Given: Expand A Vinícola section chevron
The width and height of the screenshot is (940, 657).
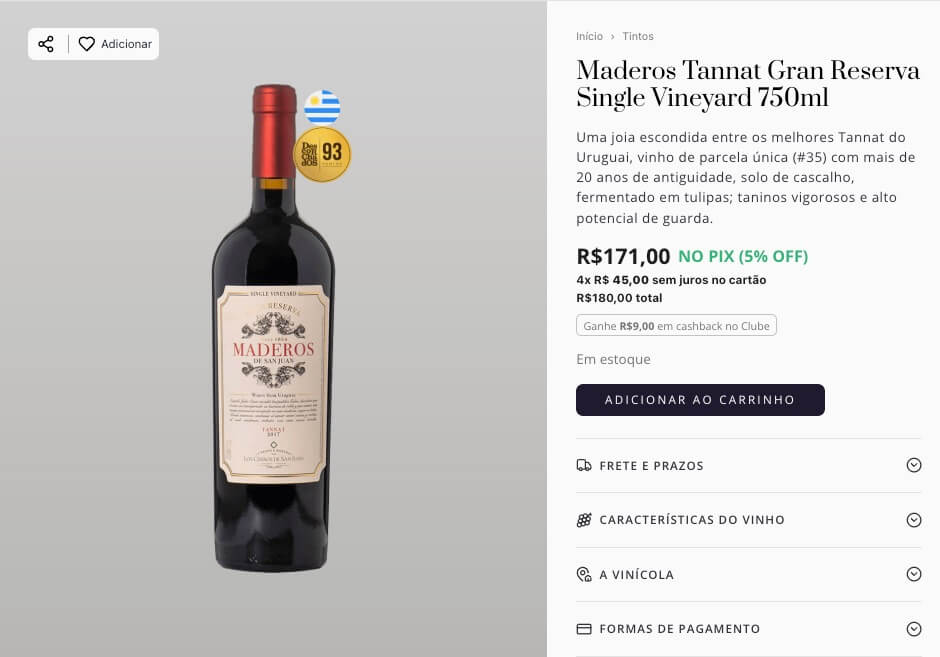Looking at the screenshot, I should [x=913, y=574].
